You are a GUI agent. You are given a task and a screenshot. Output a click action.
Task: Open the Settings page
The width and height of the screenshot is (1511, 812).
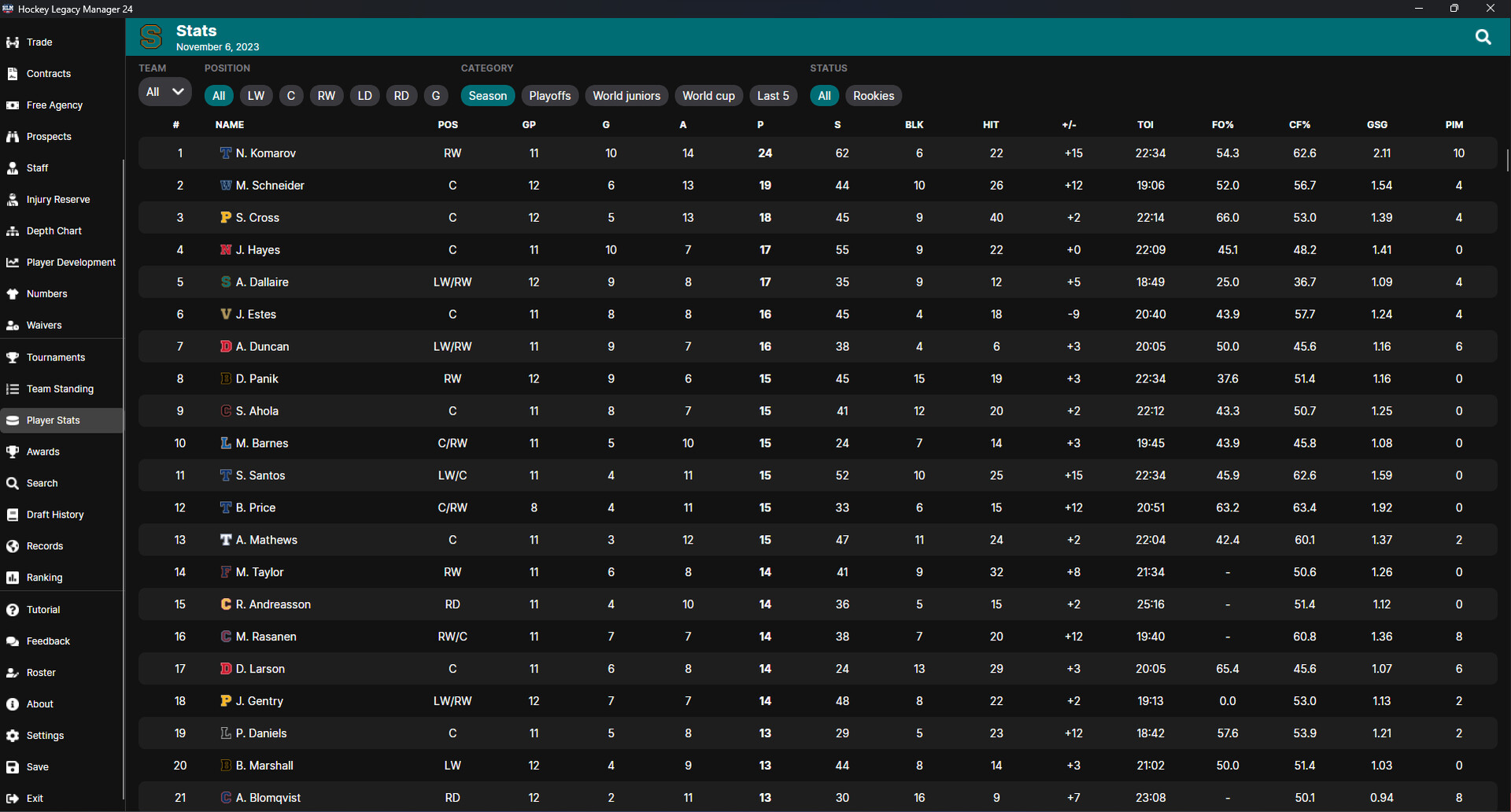click(x=45, y=735)
